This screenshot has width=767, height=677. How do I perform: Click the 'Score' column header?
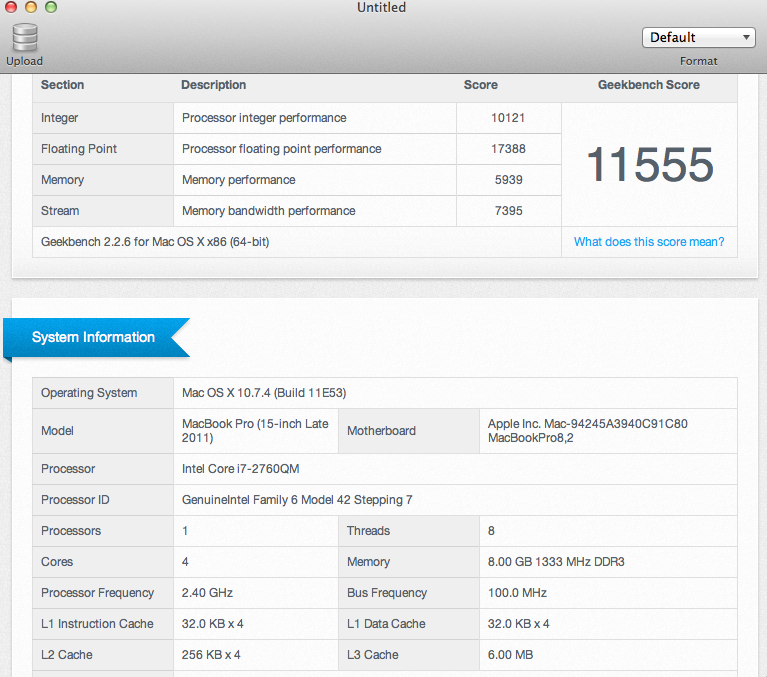(481, 85)
